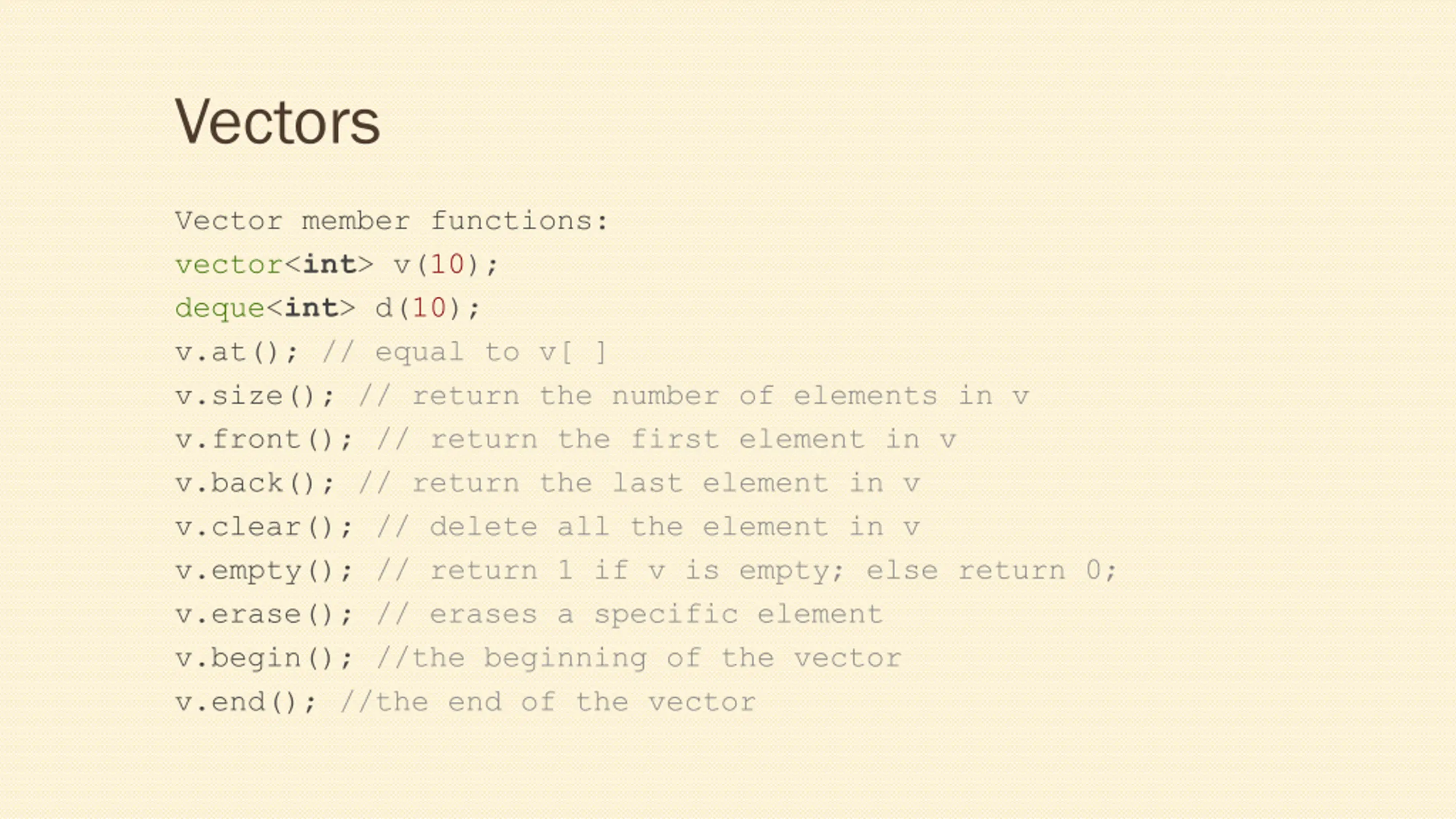This screenshot has width=1456, height=819.
Task: Click the green 'deque' keyword
Action: point(220,309)
